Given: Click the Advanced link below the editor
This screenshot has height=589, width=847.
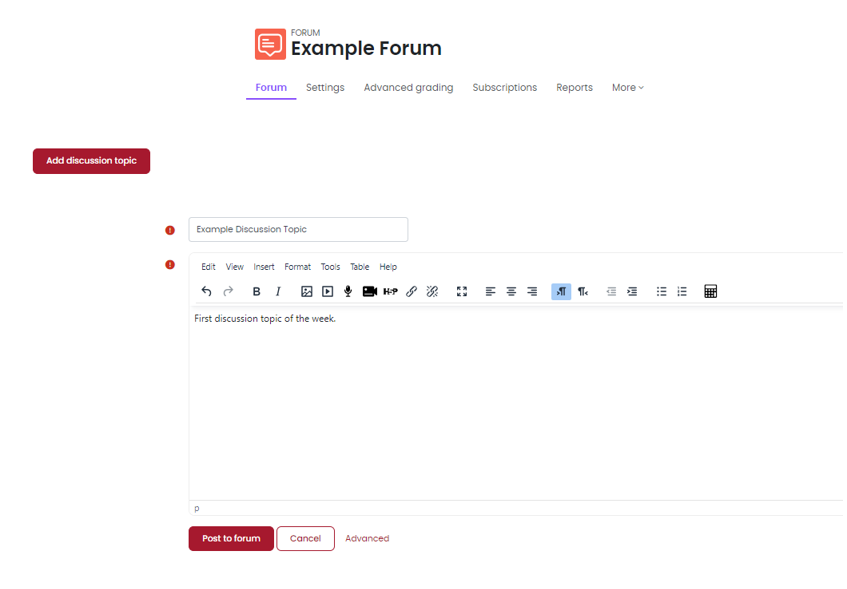Looking at the screenshot, I should (x=367, y=538).
